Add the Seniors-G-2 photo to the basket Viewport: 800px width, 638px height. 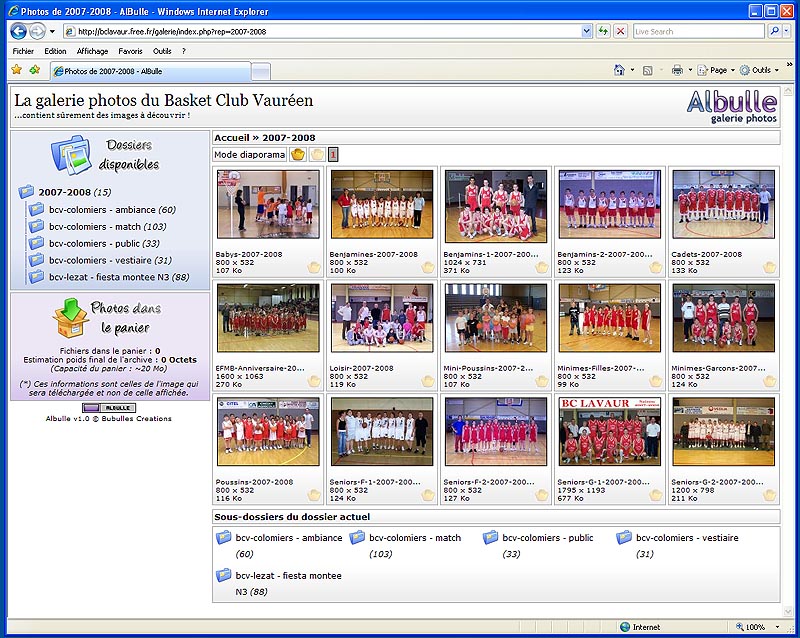click(769, 495)
